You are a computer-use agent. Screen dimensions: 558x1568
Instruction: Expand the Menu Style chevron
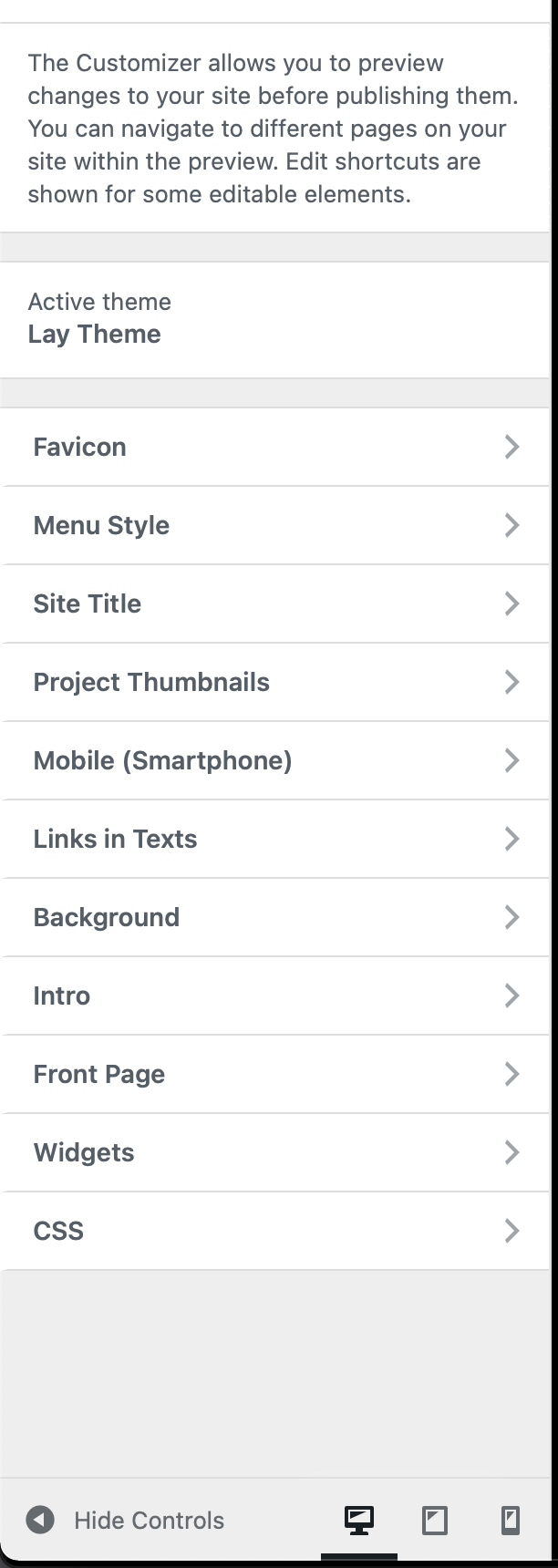pos(511,525)
